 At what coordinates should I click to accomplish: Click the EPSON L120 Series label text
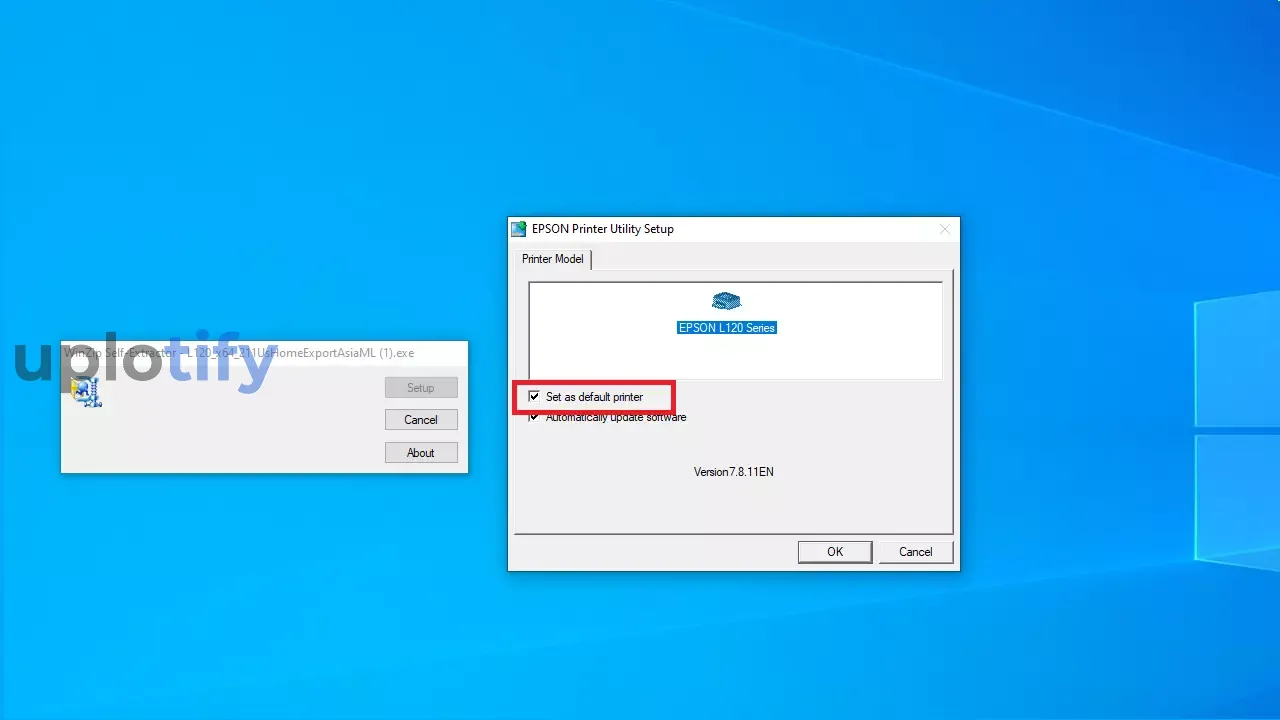click(x=727, y=328)
